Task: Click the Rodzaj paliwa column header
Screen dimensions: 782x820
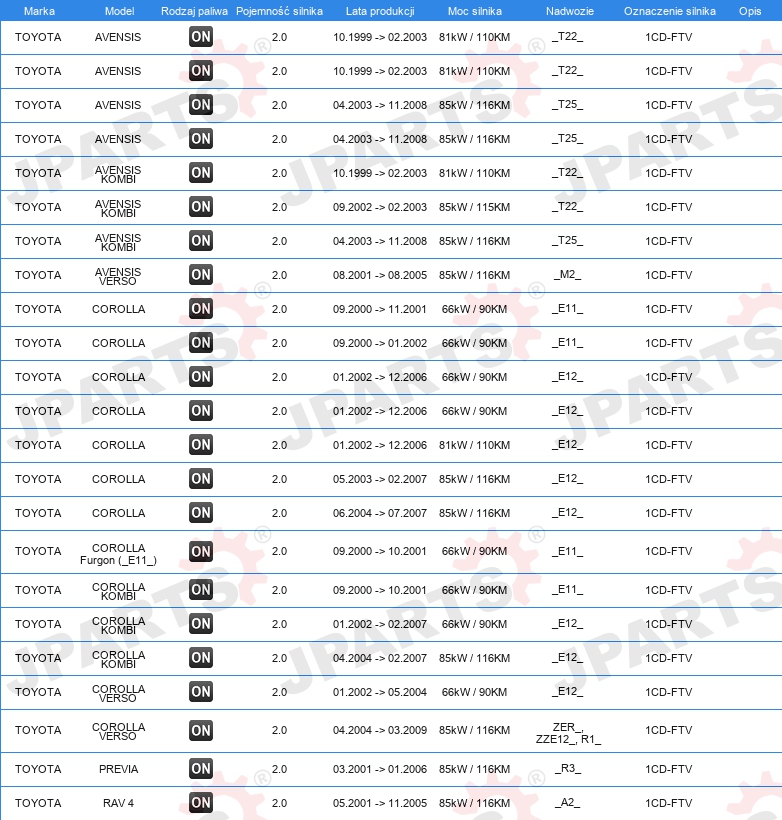Action: [x=194, y=11]
